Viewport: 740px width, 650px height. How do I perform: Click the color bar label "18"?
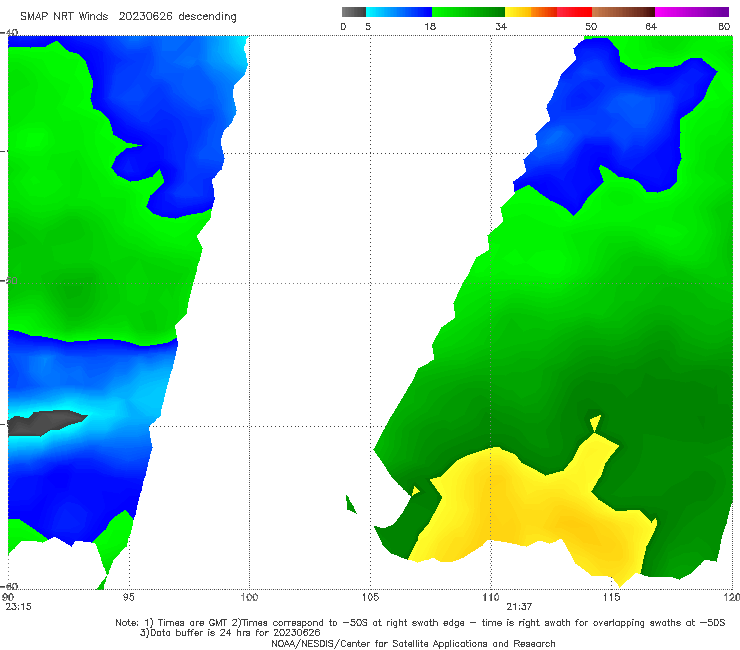430,27
